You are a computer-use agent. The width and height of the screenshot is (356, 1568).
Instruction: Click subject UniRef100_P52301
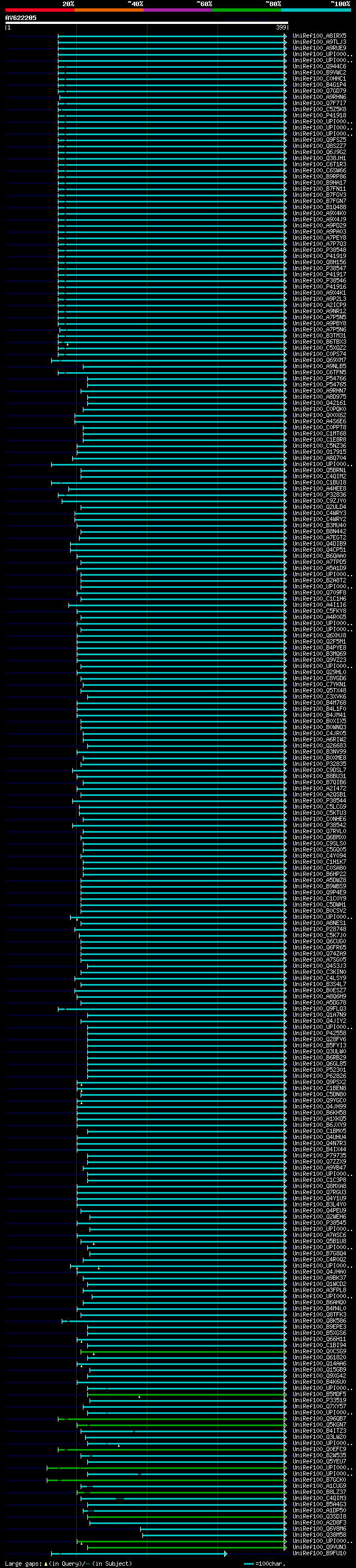click(319, 1070)
